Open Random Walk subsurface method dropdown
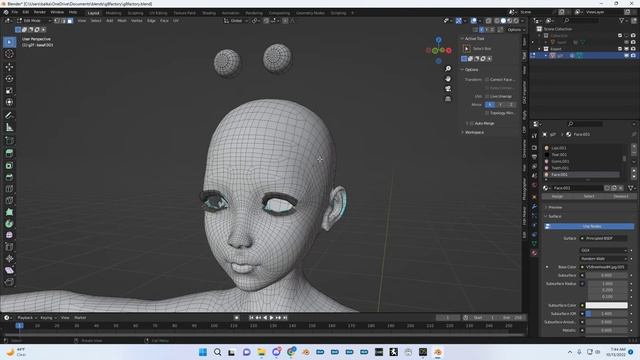 pos(603,258)
